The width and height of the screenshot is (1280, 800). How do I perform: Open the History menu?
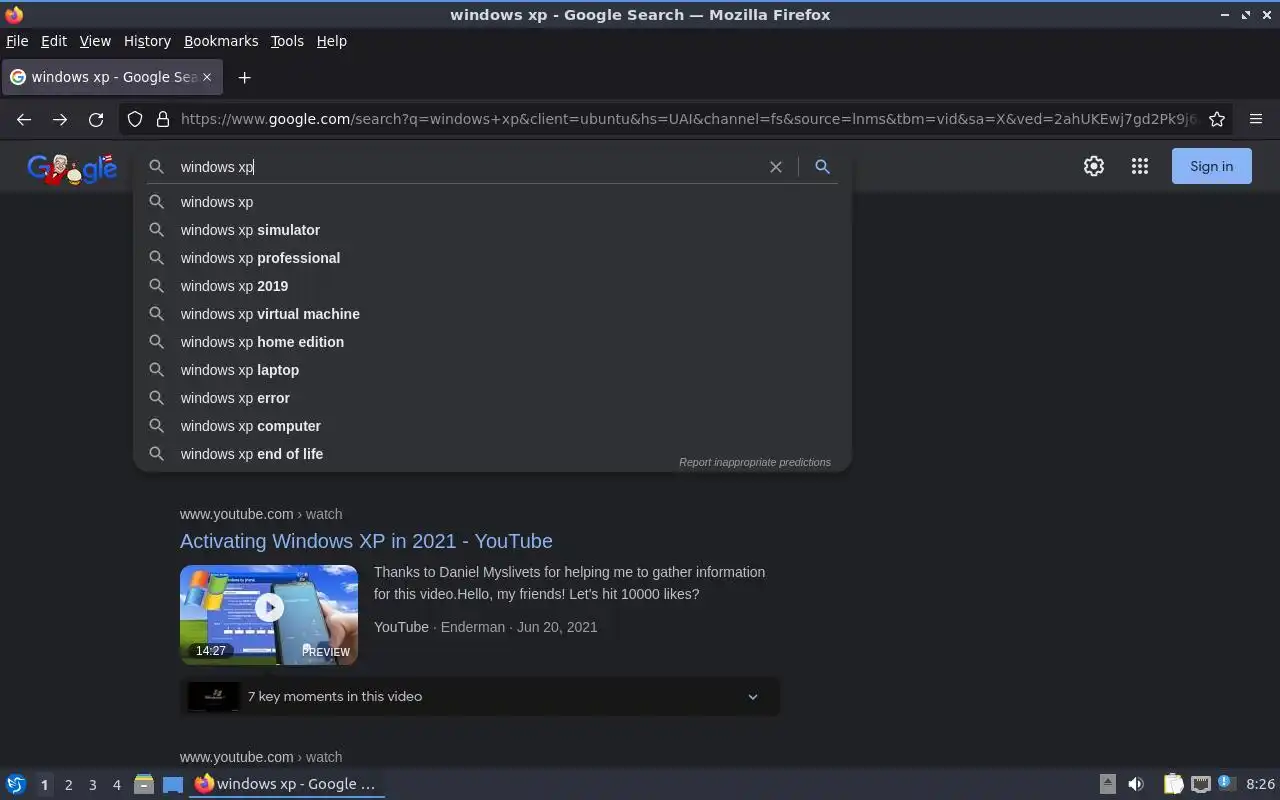147,41
